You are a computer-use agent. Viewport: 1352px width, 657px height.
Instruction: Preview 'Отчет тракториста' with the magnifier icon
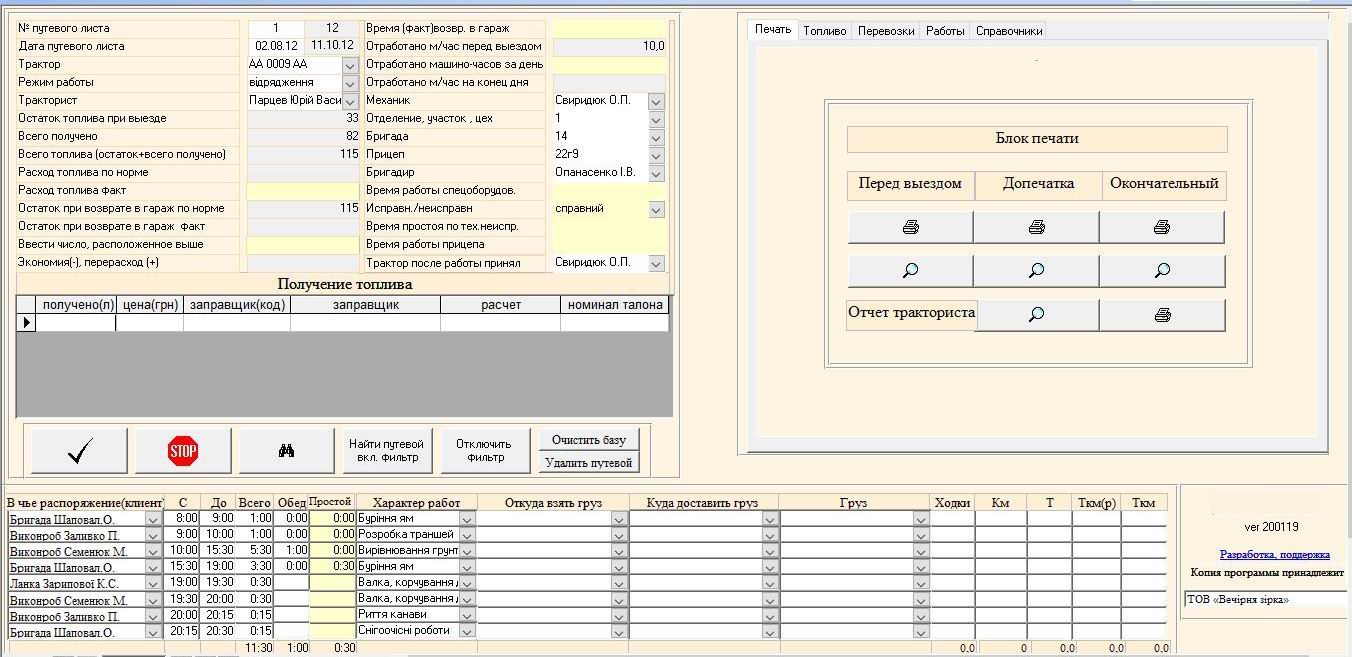coord(1036,314)
